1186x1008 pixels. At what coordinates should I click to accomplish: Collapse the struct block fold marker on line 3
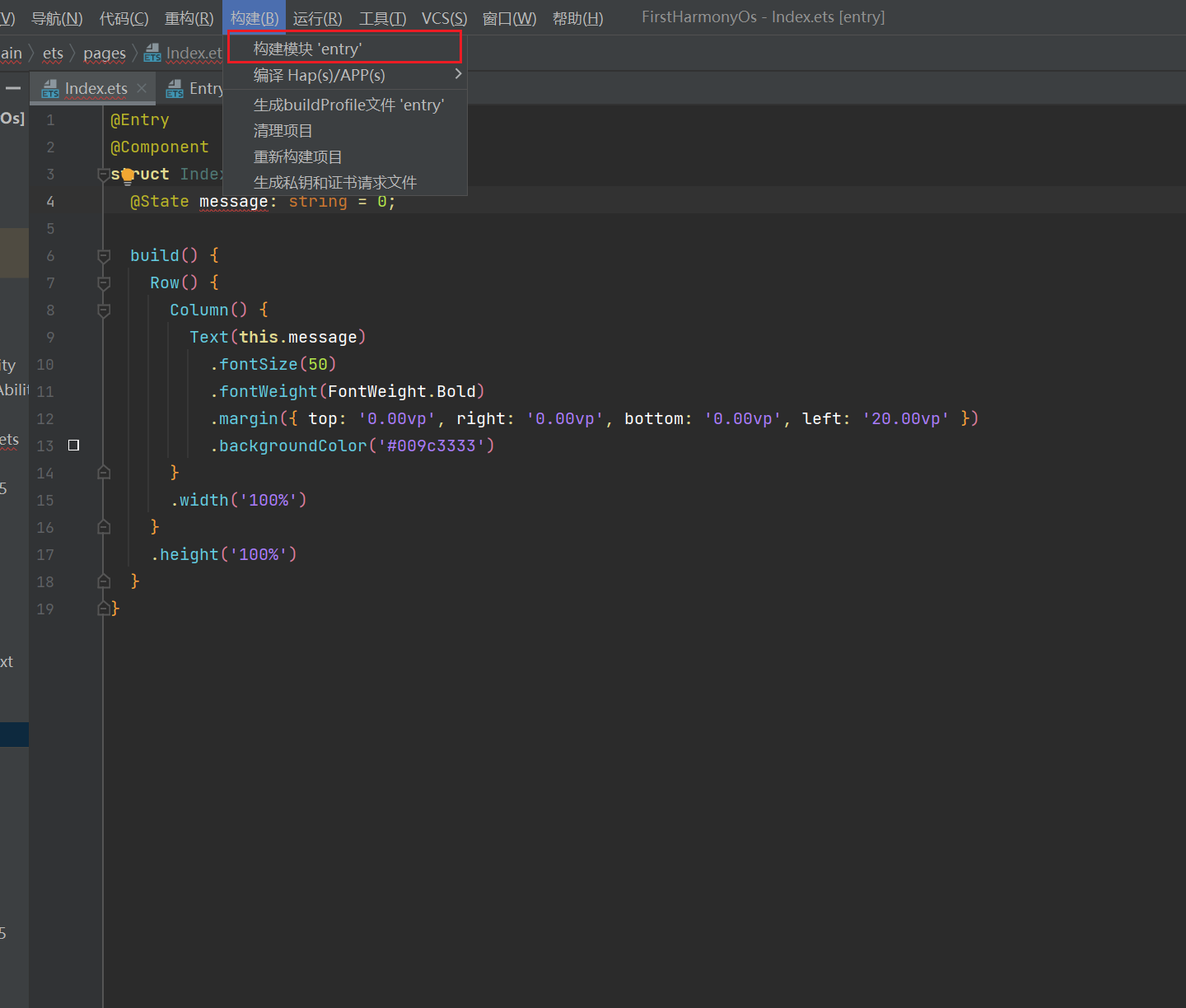click(x=104, y=174)
